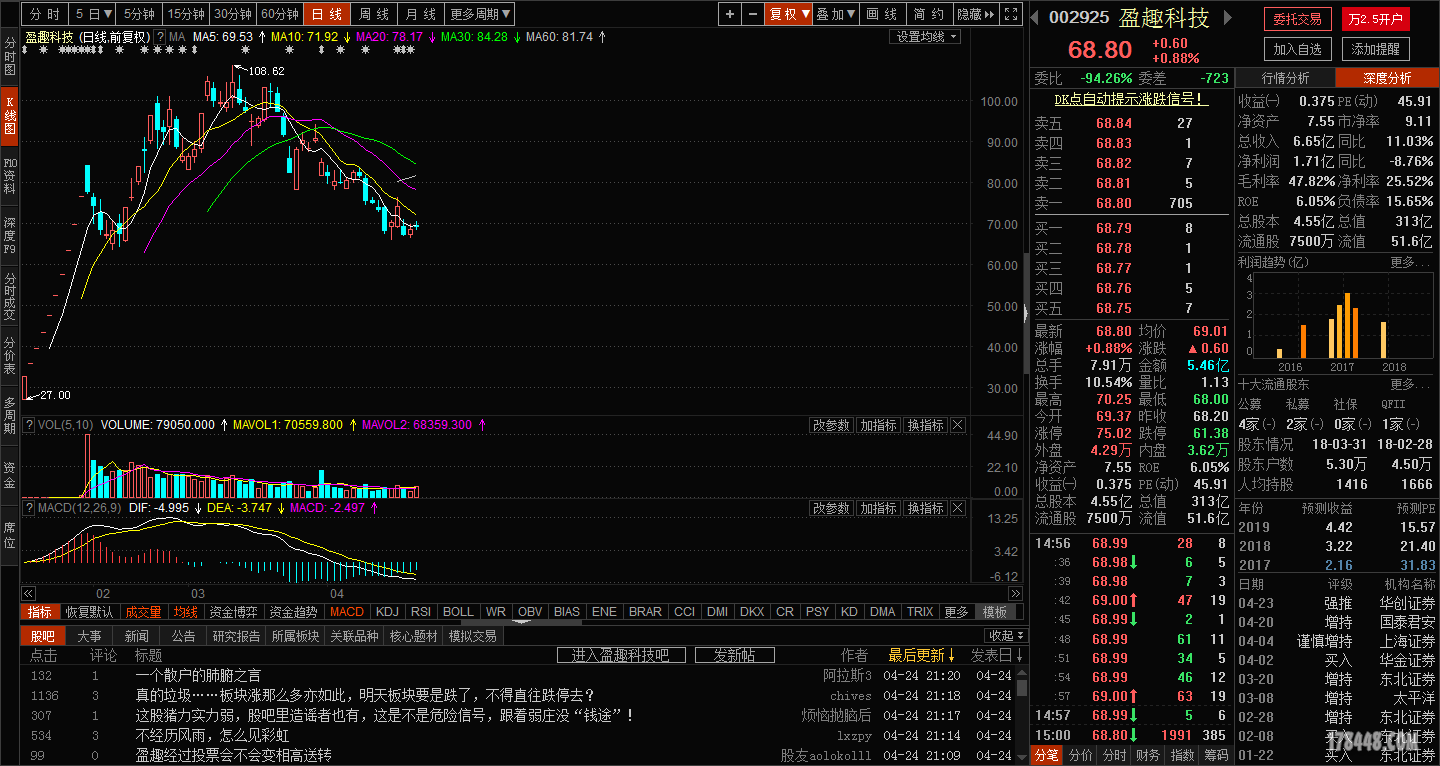Open the 资金 sidebar item
1440x766 pixels.
pos(9,475)
